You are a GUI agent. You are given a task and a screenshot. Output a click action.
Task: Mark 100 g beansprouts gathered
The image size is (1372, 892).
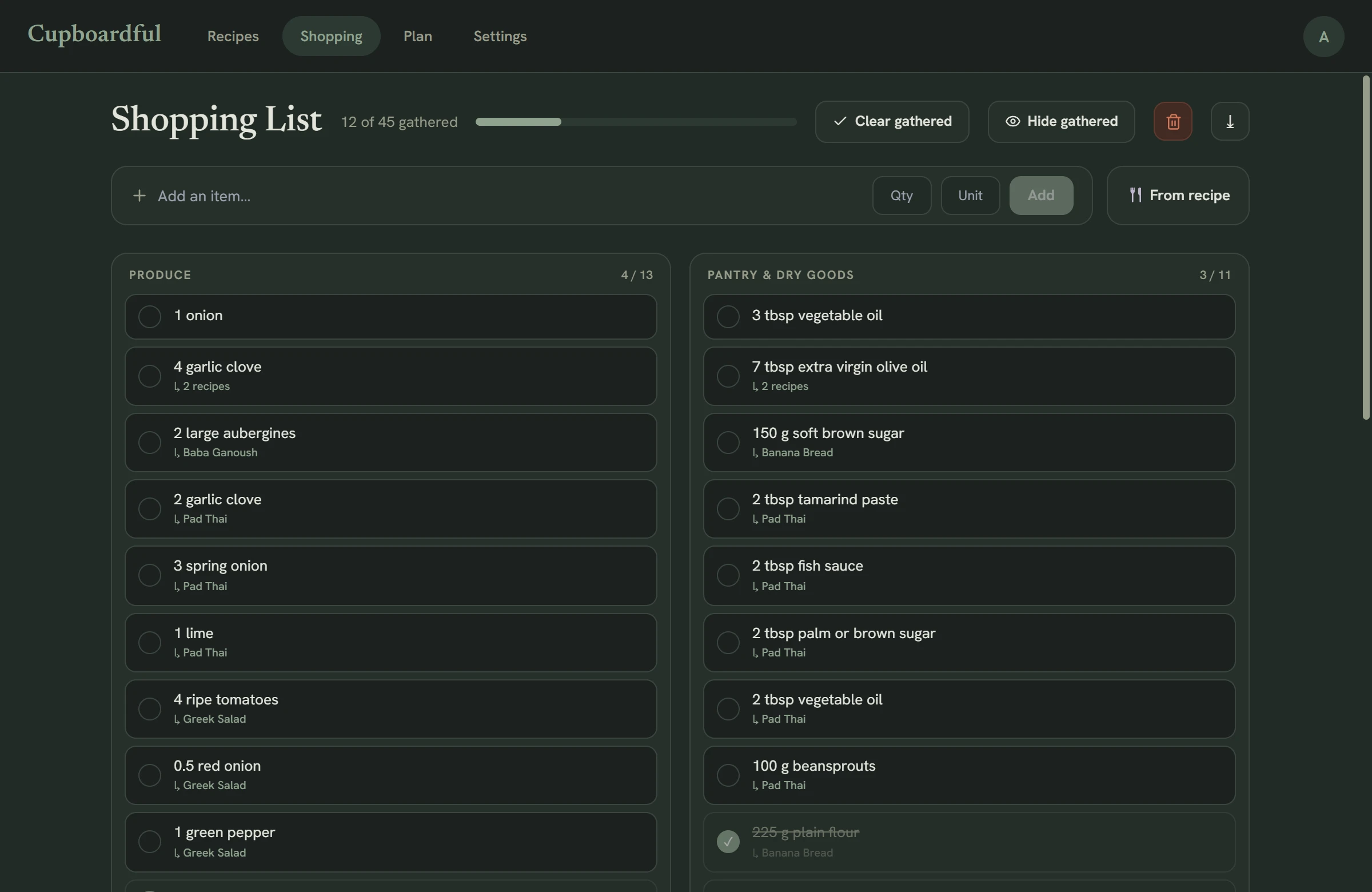(x=728, y=775)
